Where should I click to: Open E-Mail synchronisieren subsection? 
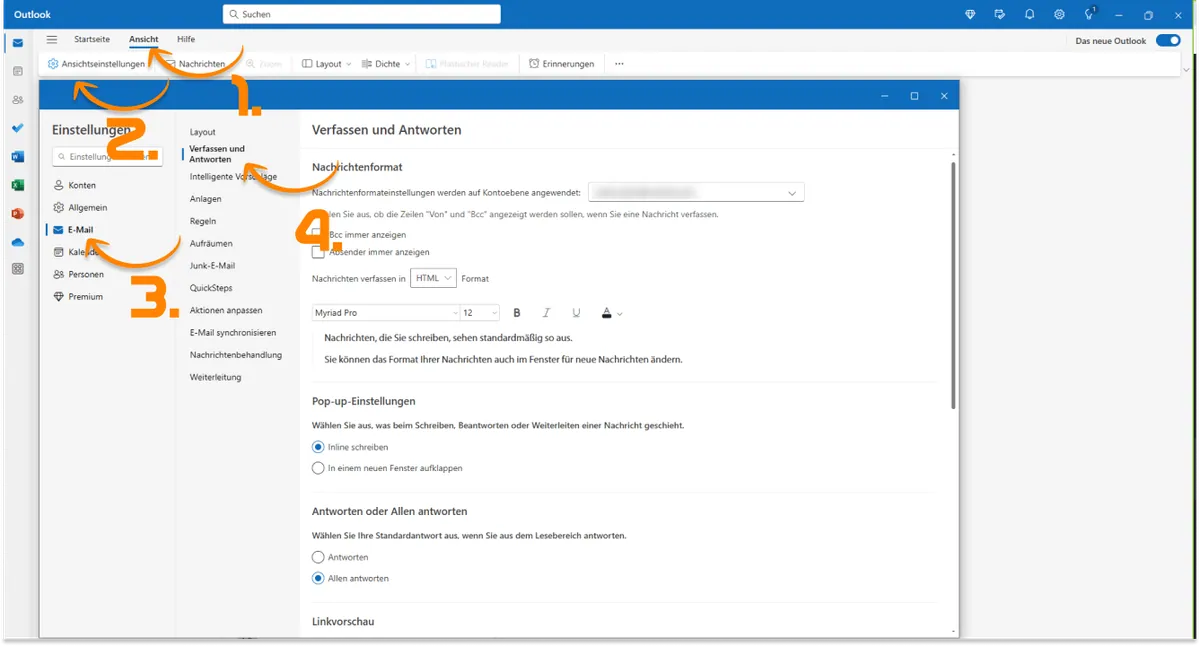coord(233,332)
